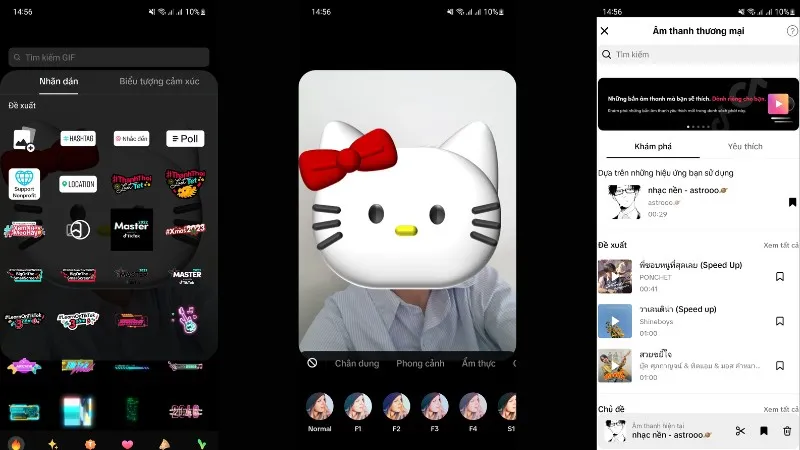Close the Âm thanh thương mại screen
800x450 pixels.
(604, 31)
